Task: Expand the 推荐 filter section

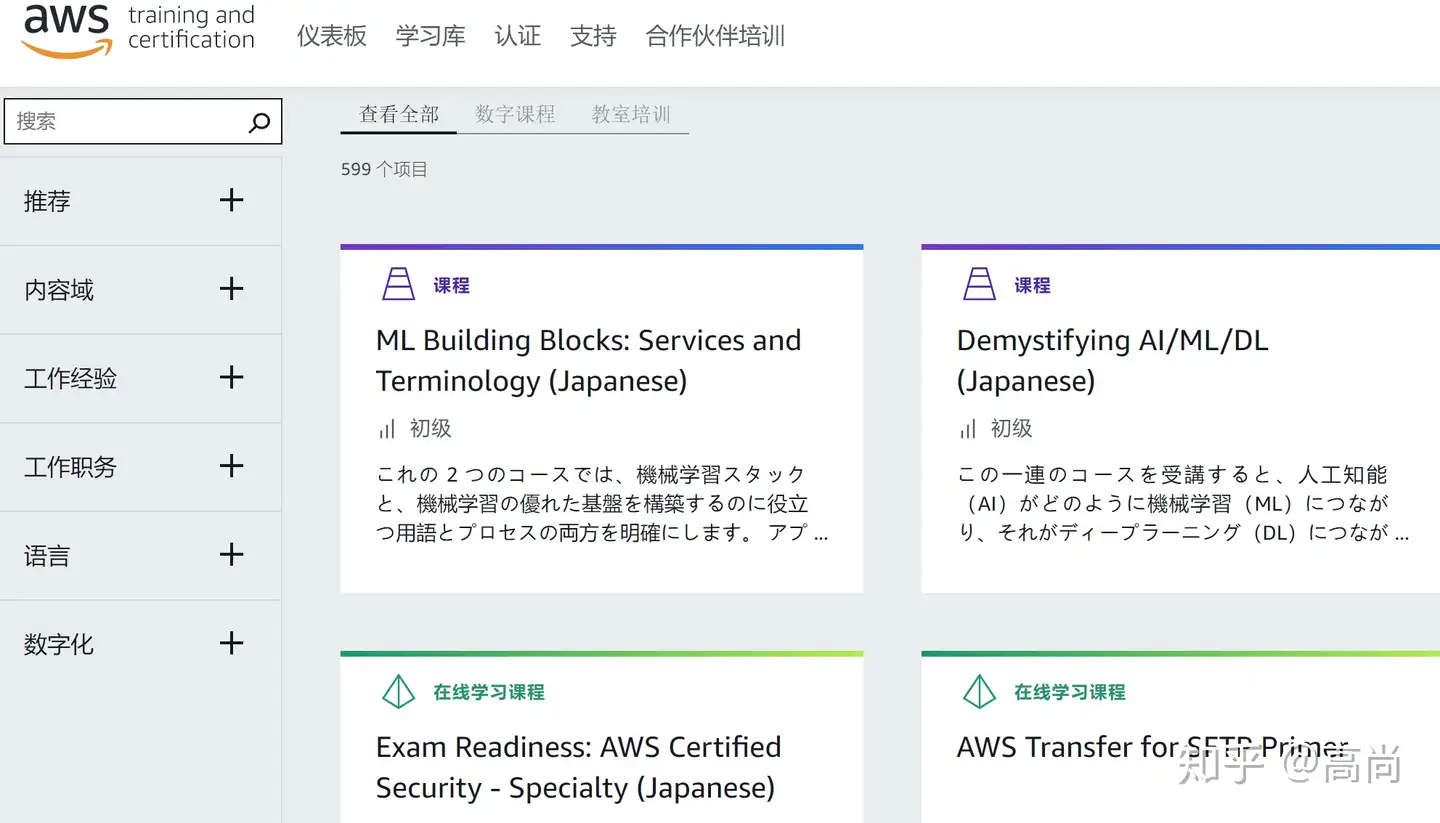Action: pyautogui.click(x=231, y=200)
